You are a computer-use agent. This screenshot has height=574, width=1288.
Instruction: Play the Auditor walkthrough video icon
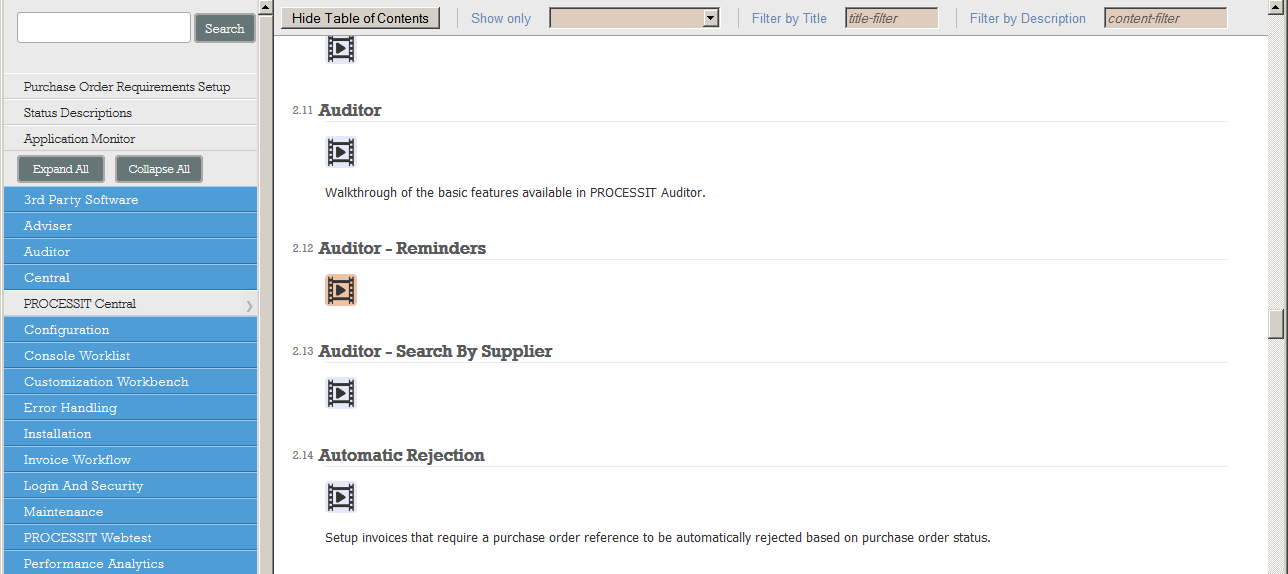[x=341, y=152]
